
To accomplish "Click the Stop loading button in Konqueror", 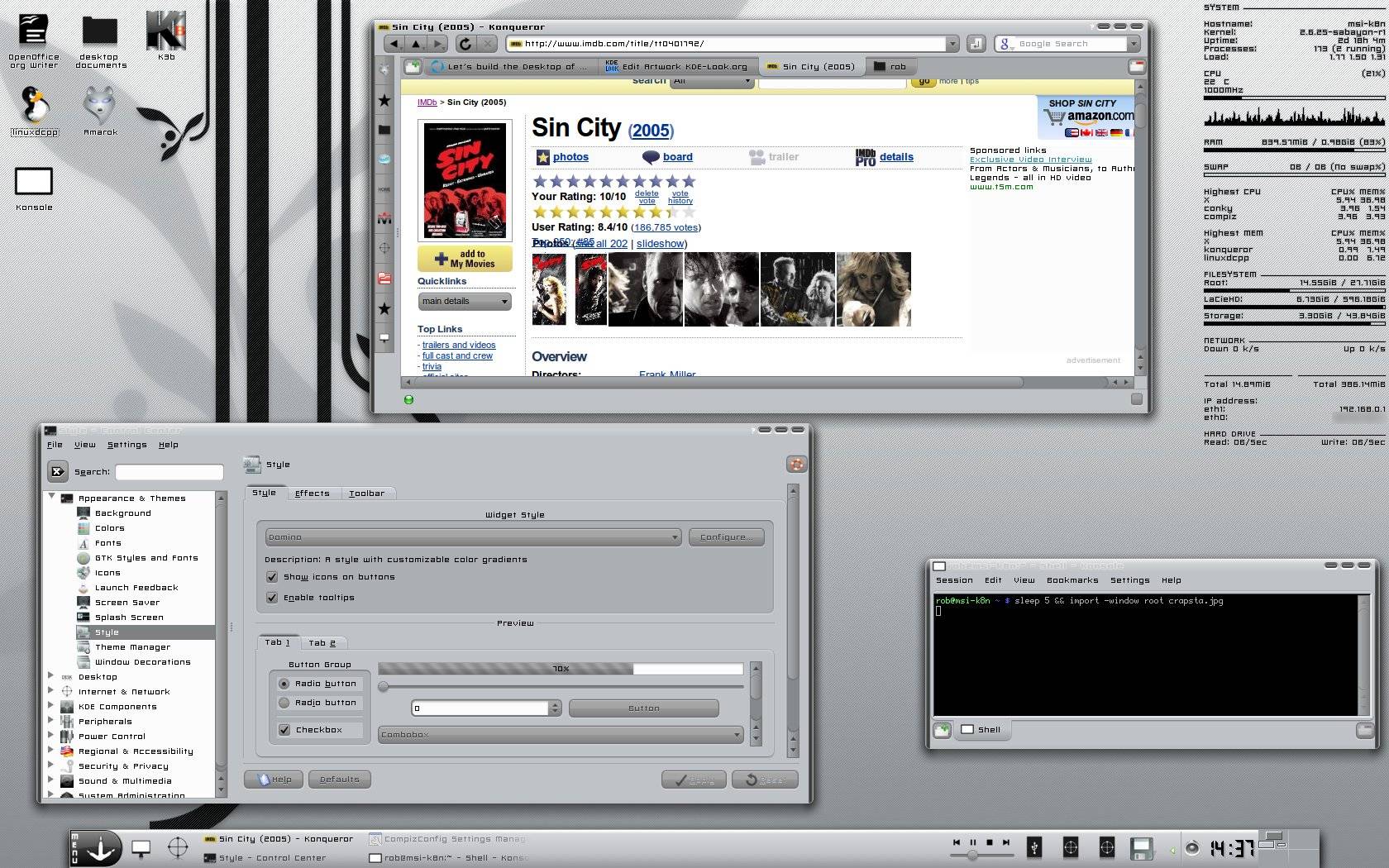I will click(488, 44).
